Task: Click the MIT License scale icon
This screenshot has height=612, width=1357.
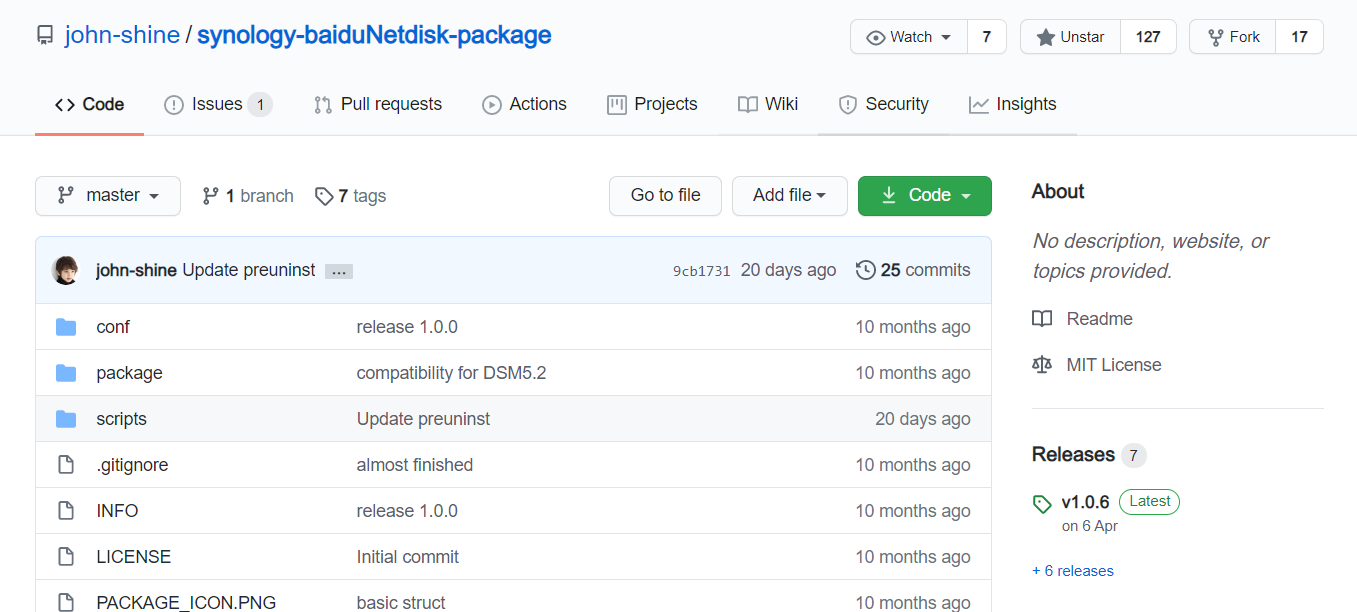Action: pos(1042,365)
